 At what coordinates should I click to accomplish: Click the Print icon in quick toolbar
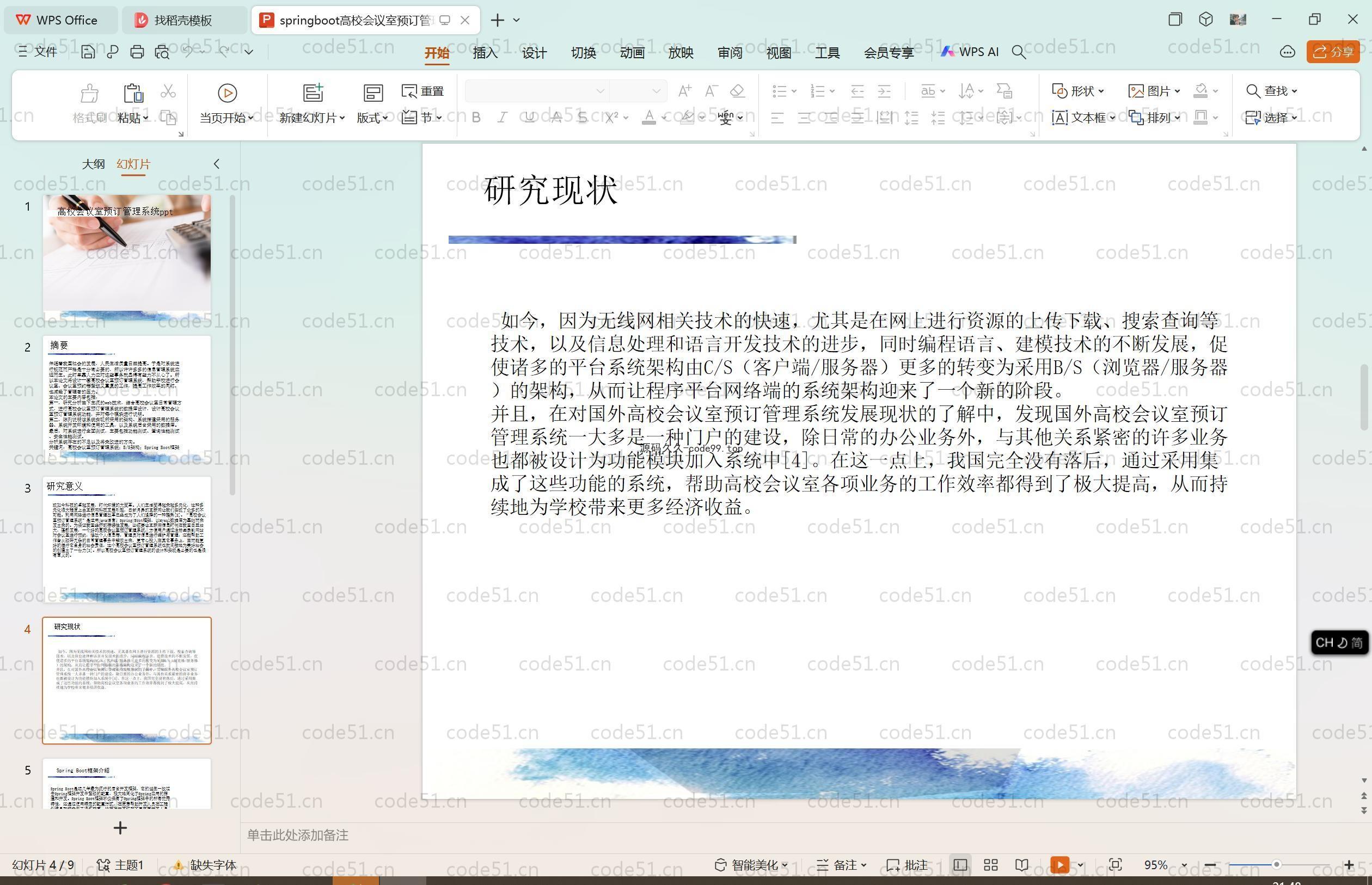[137, 52]
